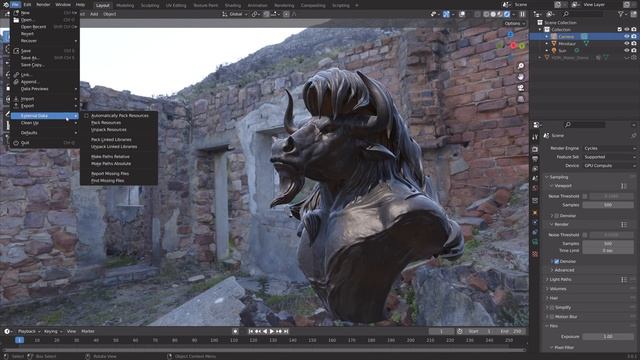The height and width of the screenshot is (360, 640).
Task: Expand the Volumes panel
Action: 558,289
